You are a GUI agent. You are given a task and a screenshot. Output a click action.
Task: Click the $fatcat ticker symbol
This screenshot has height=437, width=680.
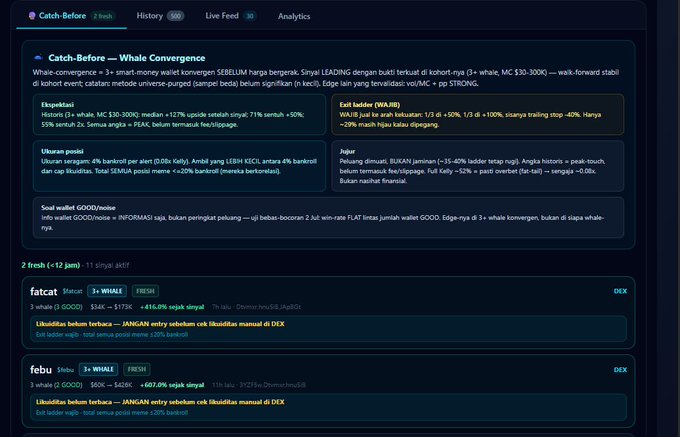pyautogui.click(x=72, y=291)
